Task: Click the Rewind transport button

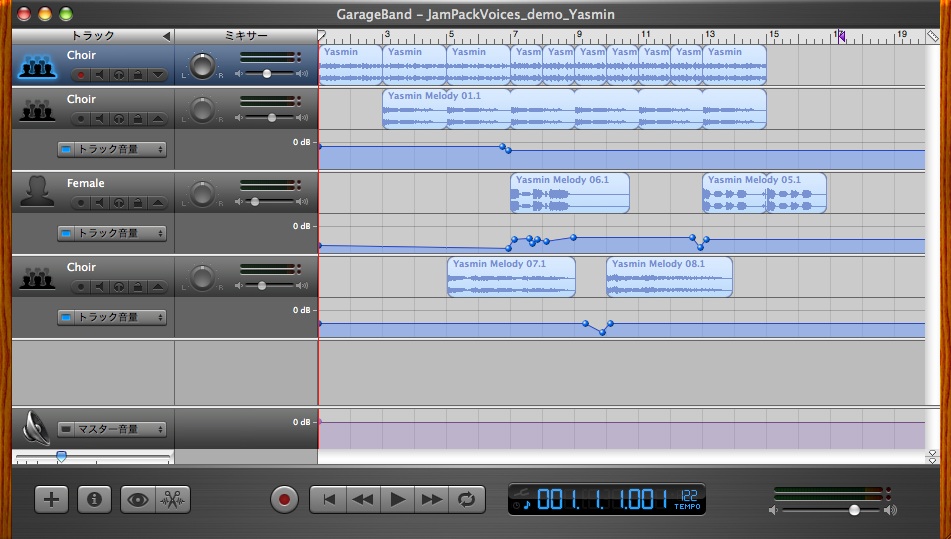Action: (x=363, y=500)
